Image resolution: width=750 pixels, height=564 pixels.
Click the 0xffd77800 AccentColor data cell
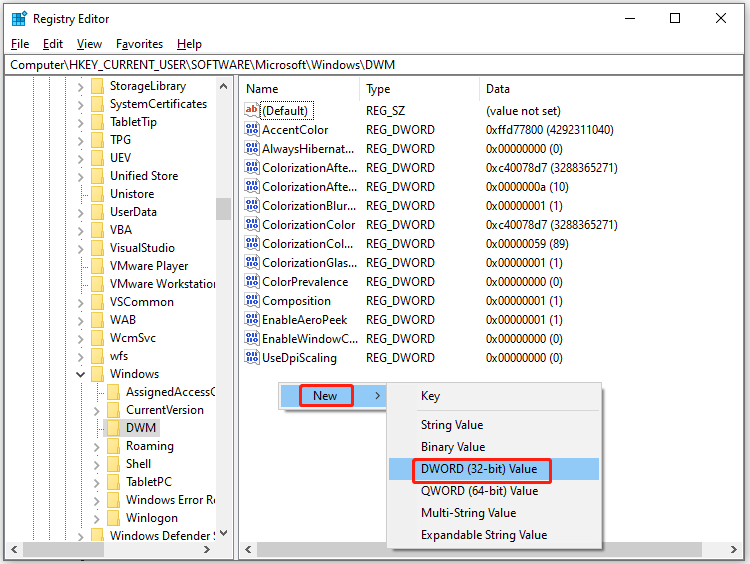coord(550,130)
